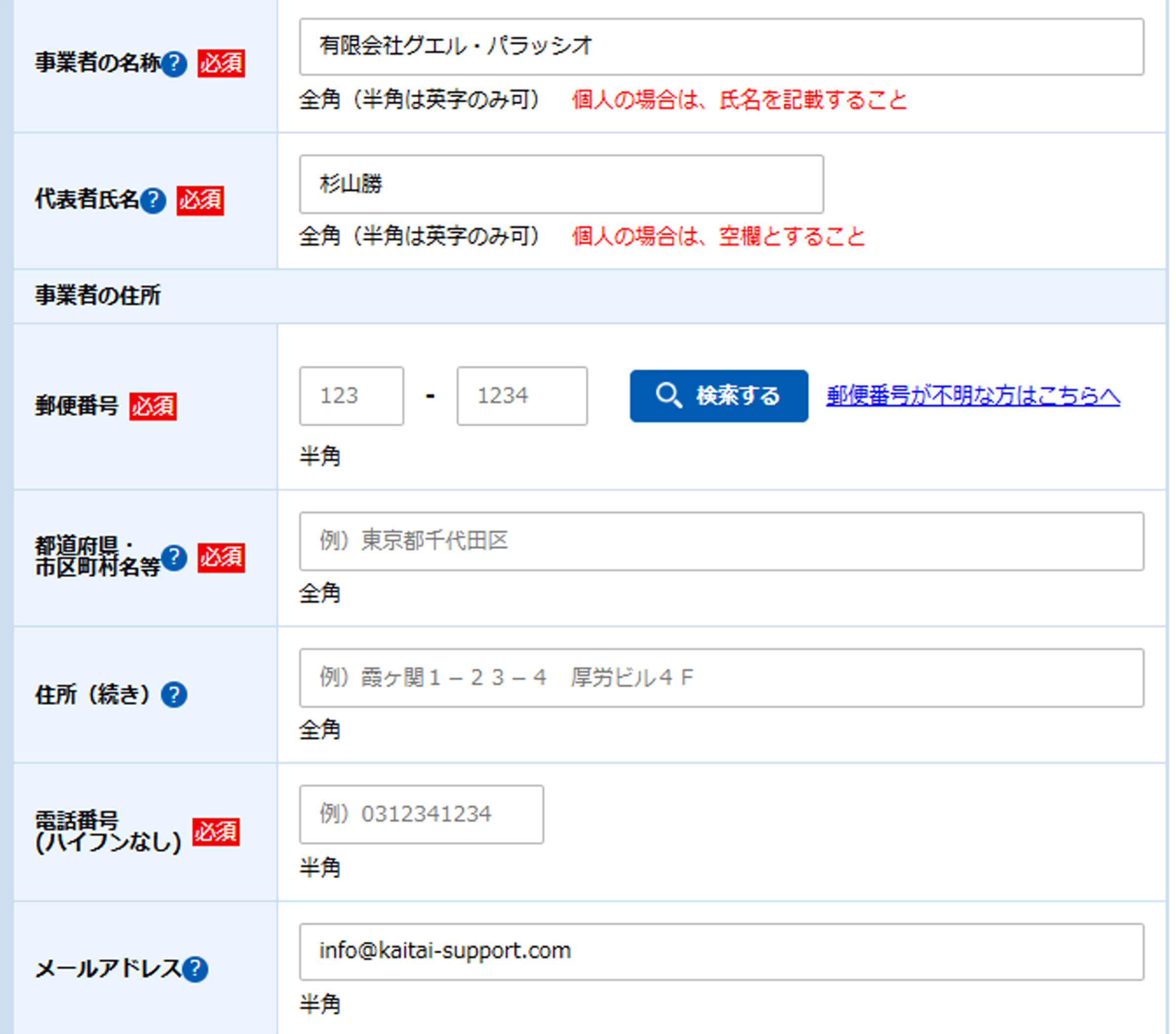Focus the 事業者の名称 text field

pyautogui.click(x=721, y=46)
